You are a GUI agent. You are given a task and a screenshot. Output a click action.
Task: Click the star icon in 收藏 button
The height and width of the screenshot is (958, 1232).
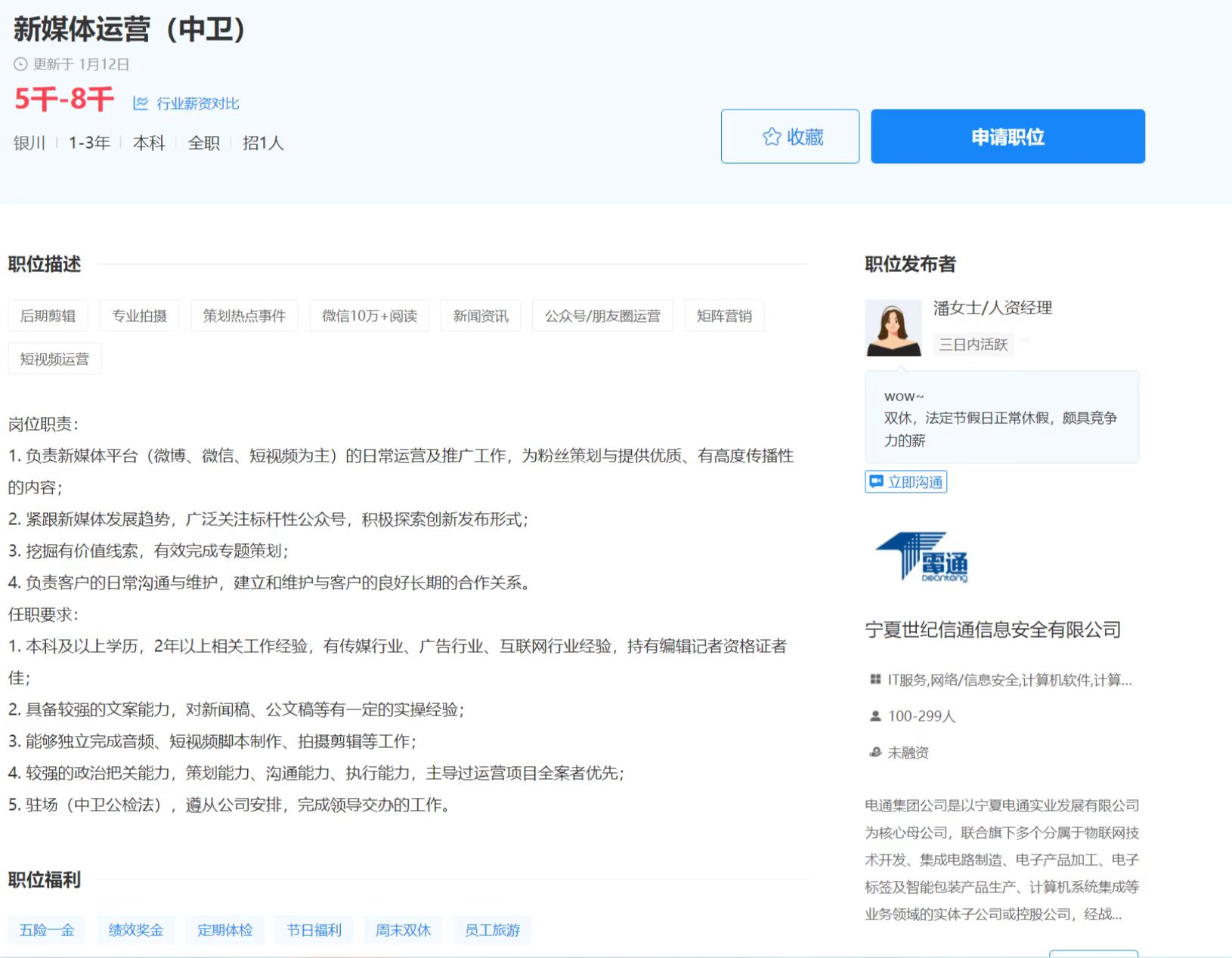[771, 137]
